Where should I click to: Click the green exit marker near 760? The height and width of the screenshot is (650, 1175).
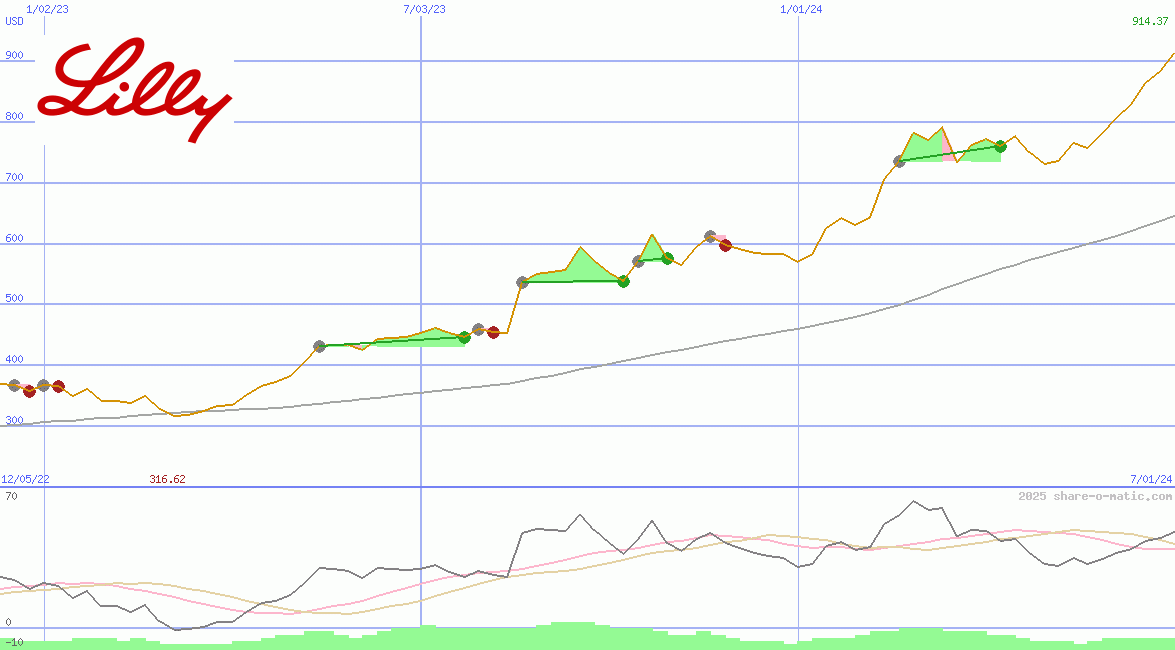(1000, 146)
